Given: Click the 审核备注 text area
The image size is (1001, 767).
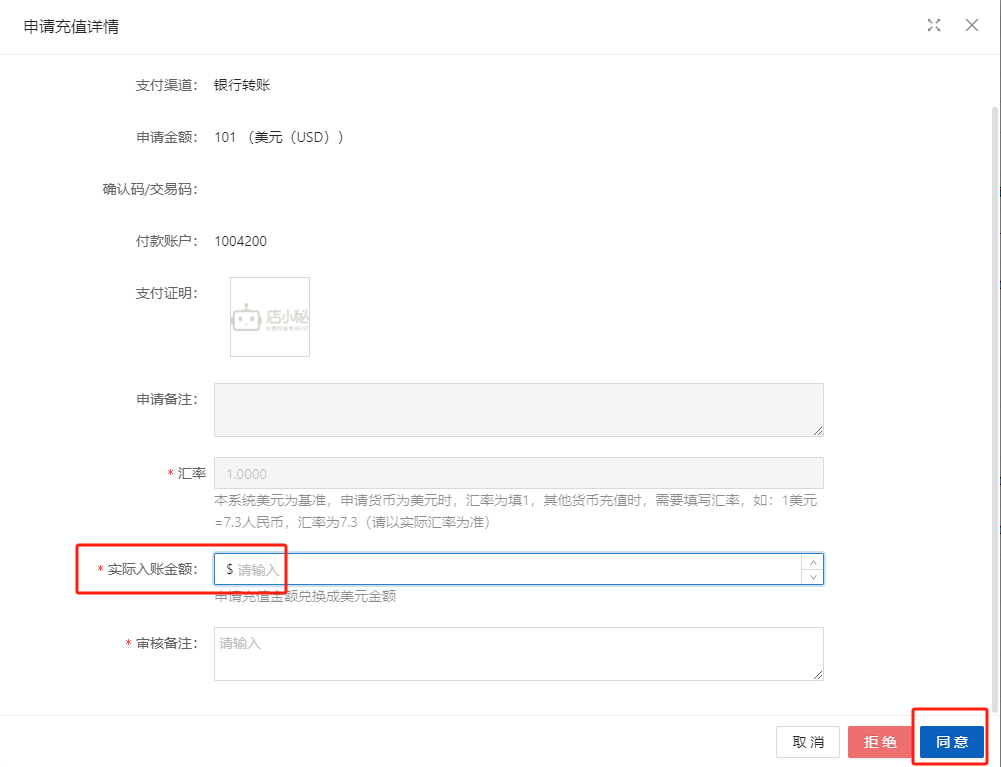Looking at the screenshot, I should 518,654.
